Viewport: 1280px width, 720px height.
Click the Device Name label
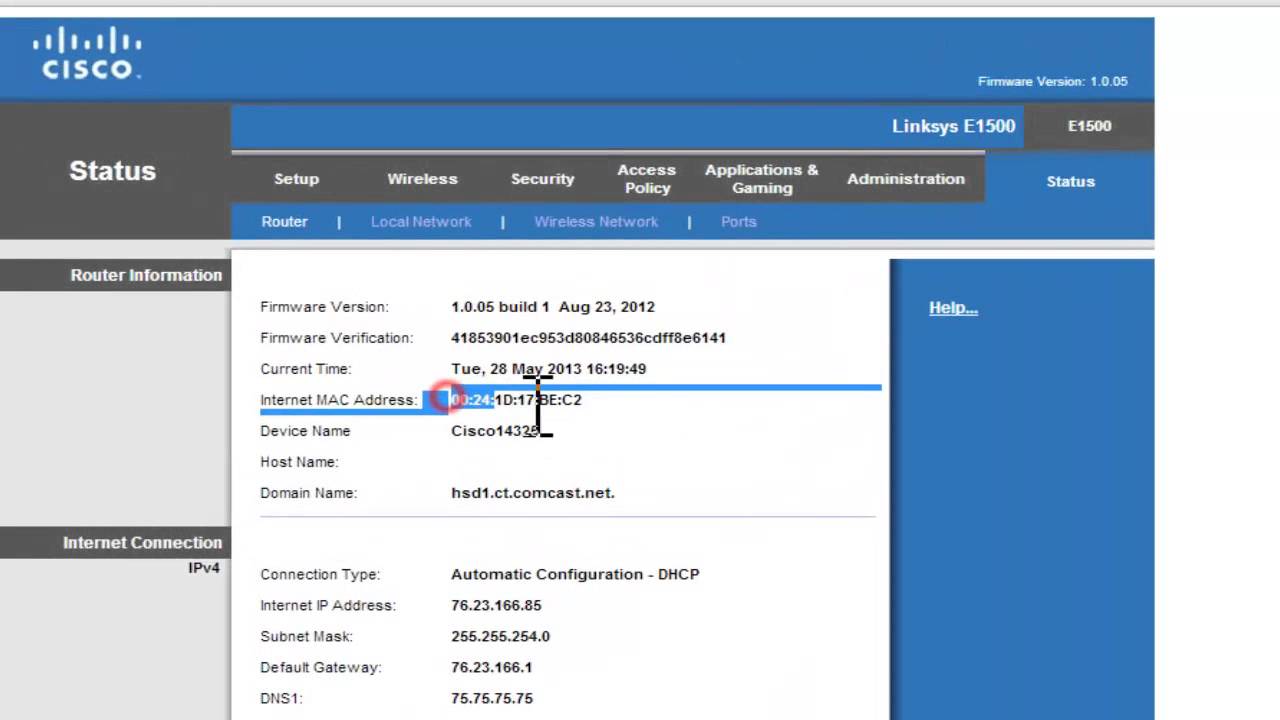tap(305, 431)
